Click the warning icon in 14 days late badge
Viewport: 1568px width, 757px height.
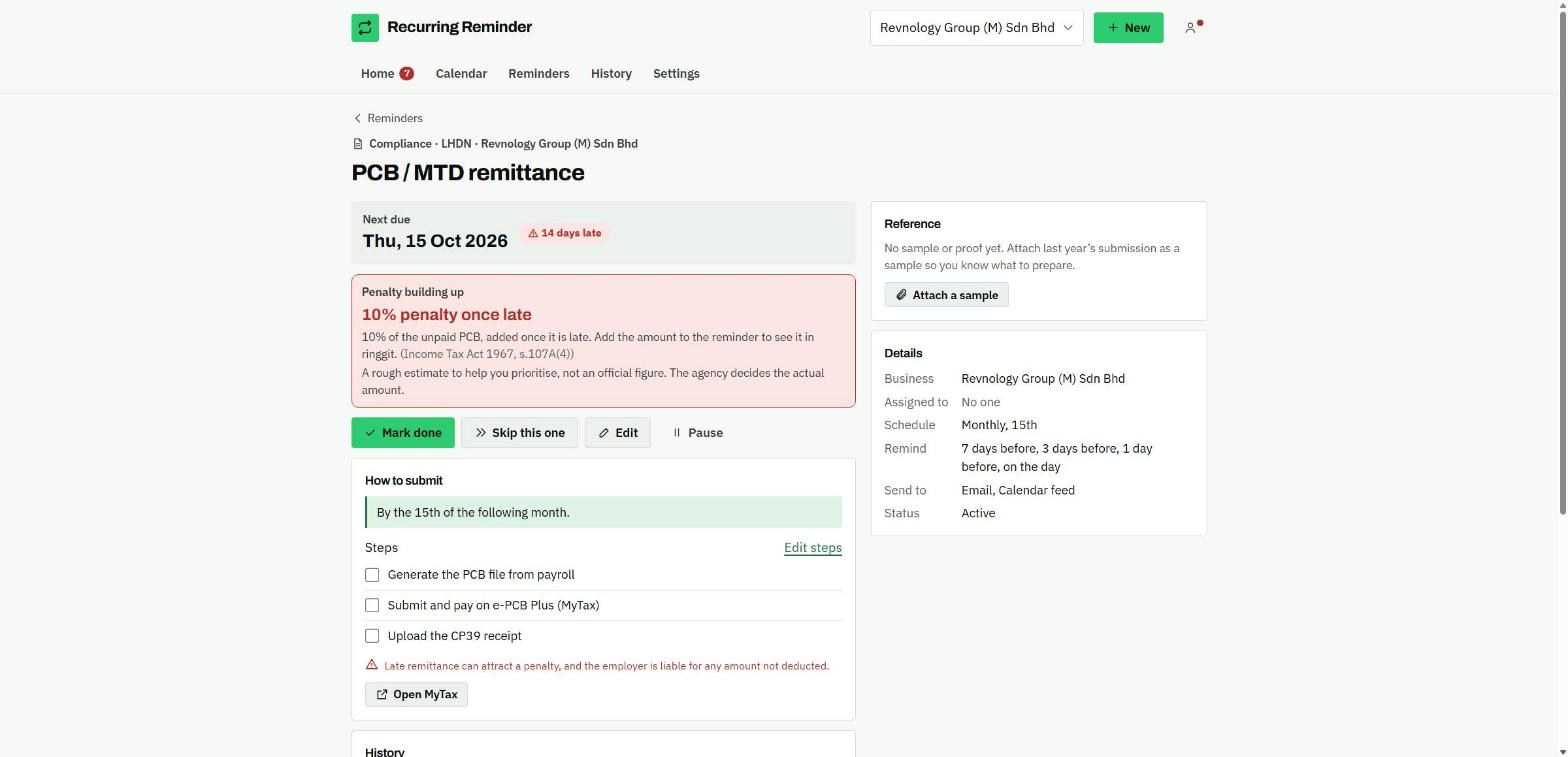(x=533, y=233)
